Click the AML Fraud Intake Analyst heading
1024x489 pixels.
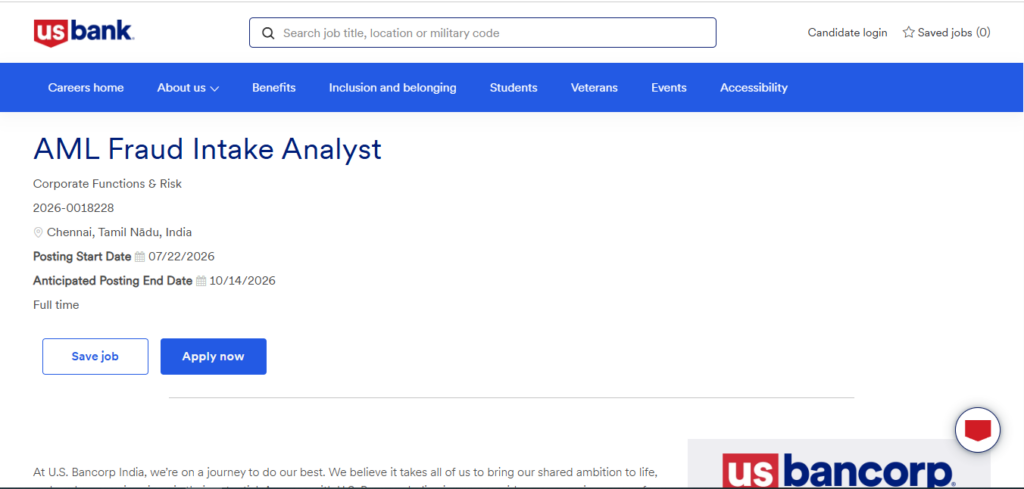tap(207, 150)
